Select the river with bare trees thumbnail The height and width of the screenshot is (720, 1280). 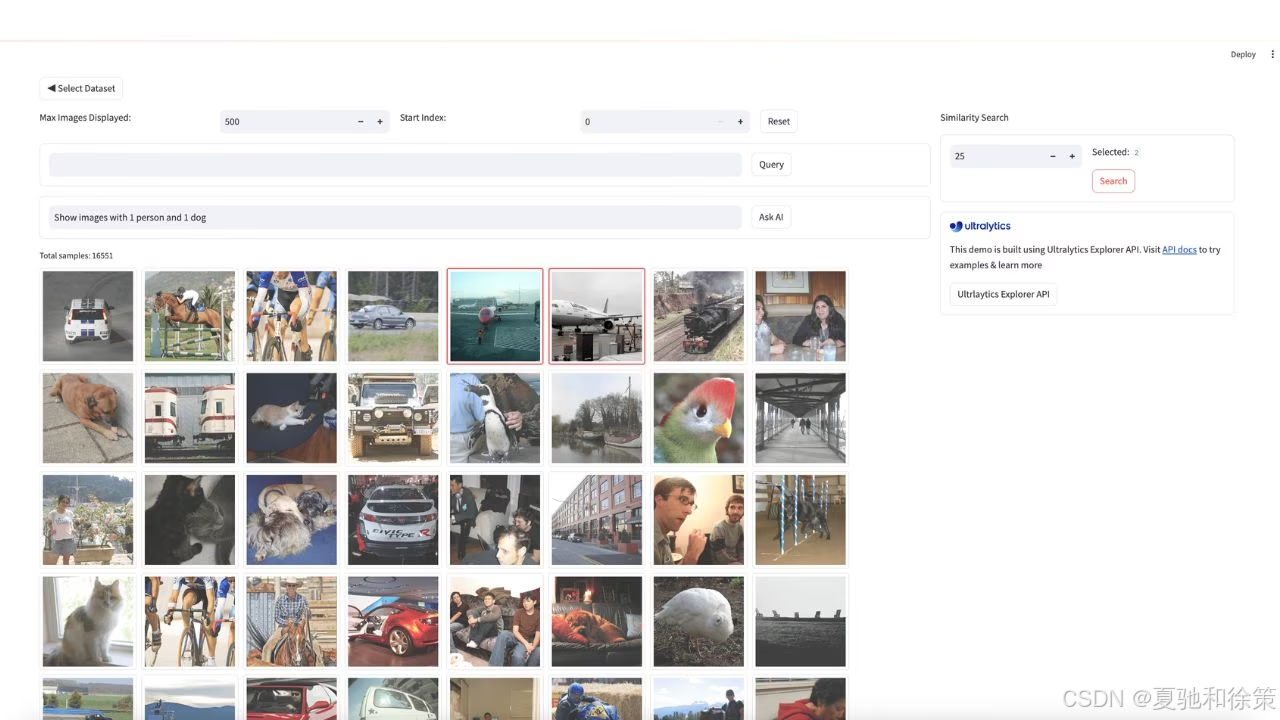pyautogui.click(x=597, y=418)
